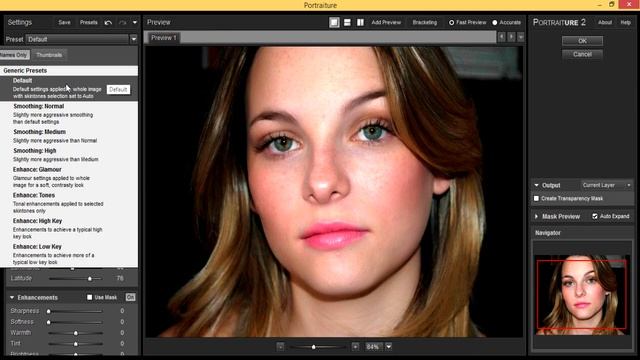This screenshot has height=360, width=640.
Task: Switch to Names Only view tab
Action: pyautogui.click(x=14, y=55)
